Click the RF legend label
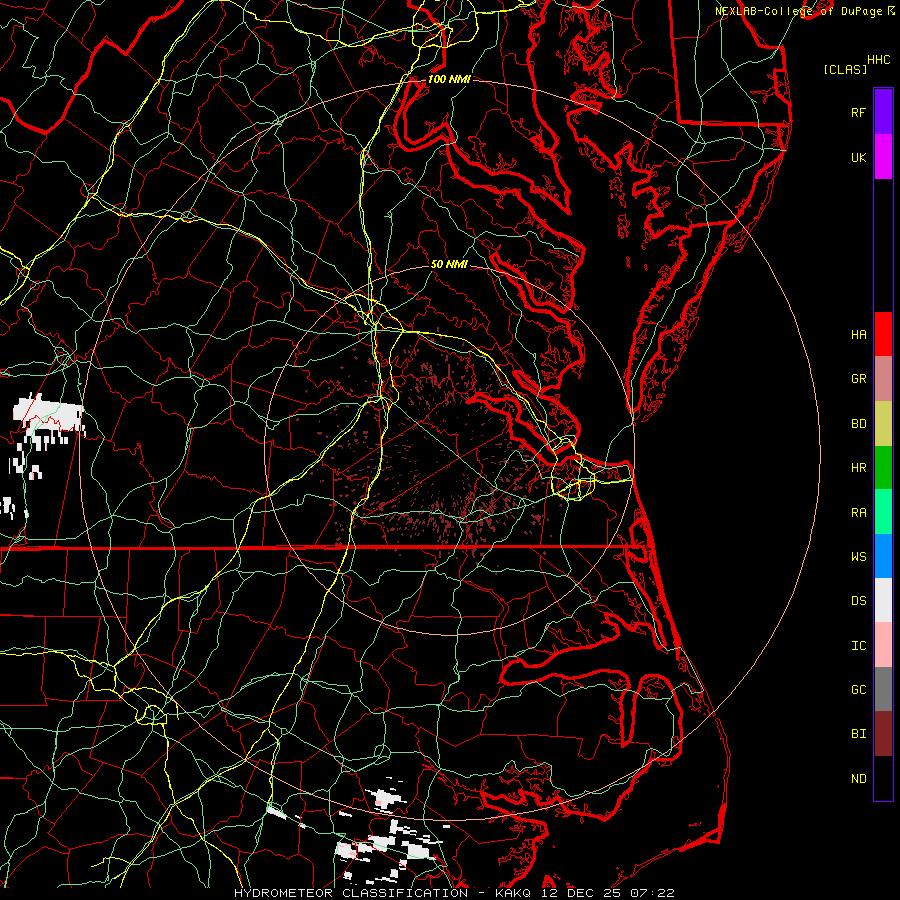Image resolution: width=900 pixels, height=900 pixels. click(859, 112)
